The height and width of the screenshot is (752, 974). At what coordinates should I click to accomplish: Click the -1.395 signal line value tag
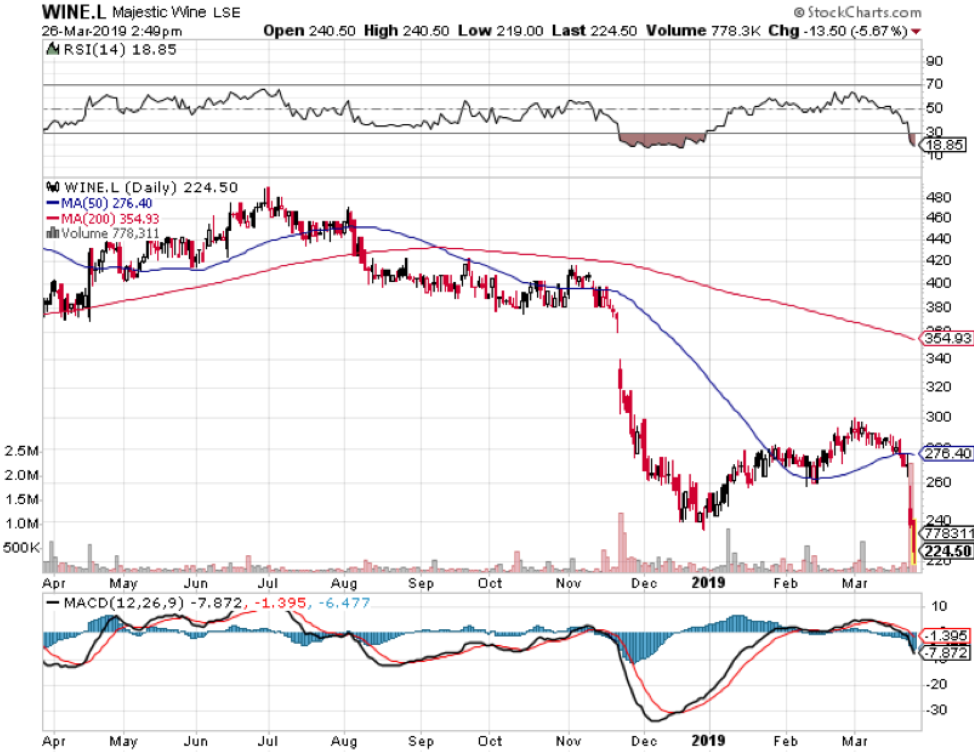[x=945, y=636]
